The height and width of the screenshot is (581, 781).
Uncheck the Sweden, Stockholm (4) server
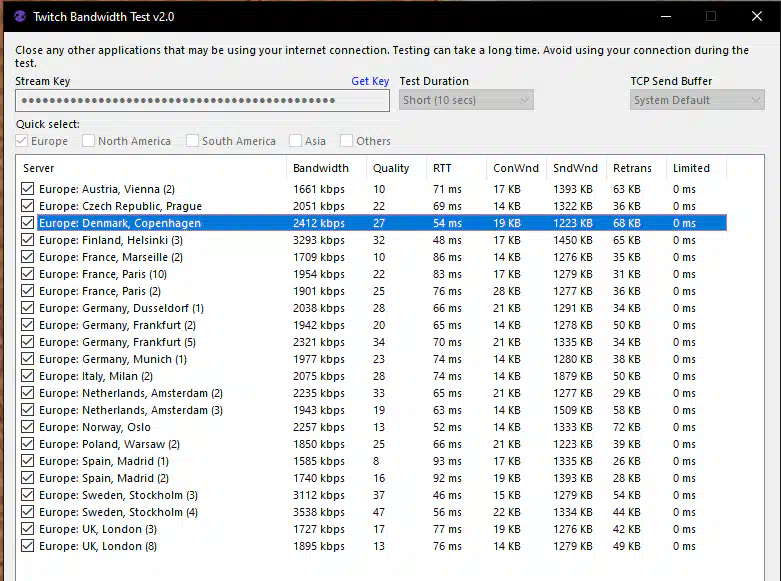[x=28, y=512]
